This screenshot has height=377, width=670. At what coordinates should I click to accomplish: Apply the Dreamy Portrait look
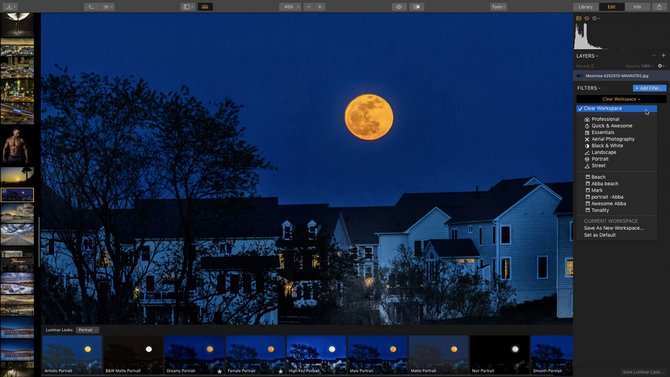(x=194, y=355)
